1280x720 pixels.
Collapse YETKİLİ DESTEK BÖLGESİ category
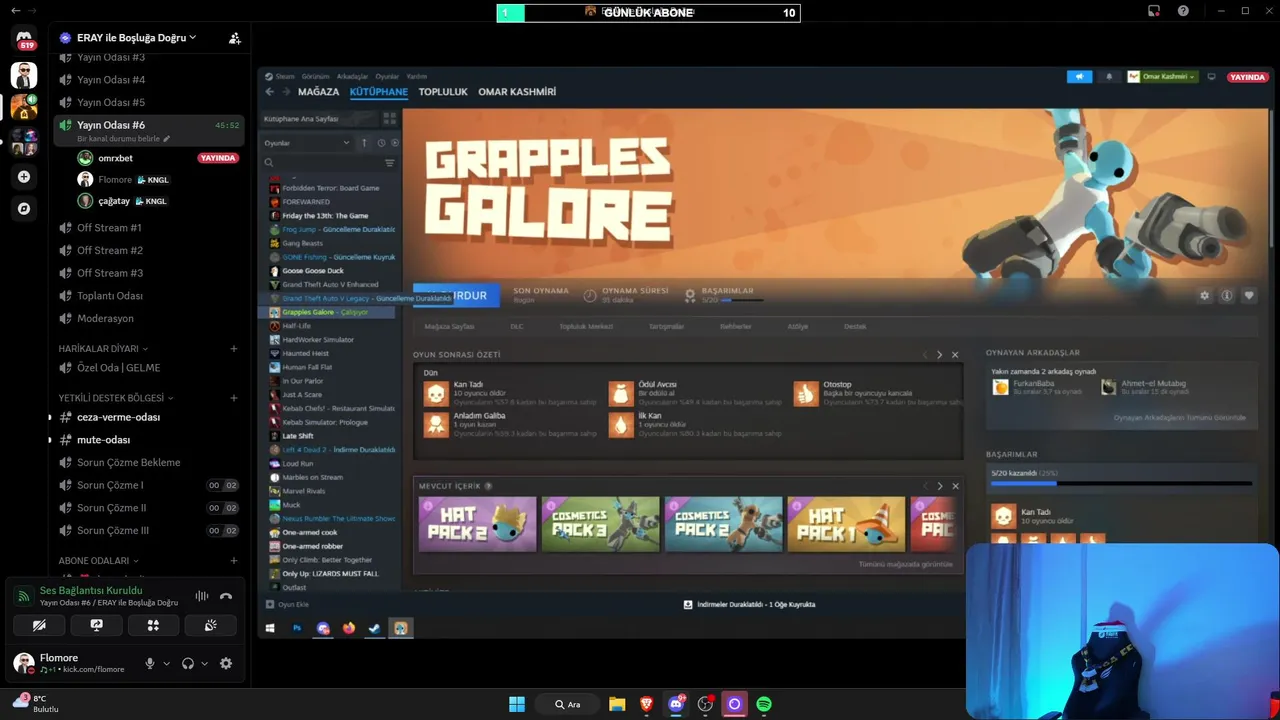116,398
